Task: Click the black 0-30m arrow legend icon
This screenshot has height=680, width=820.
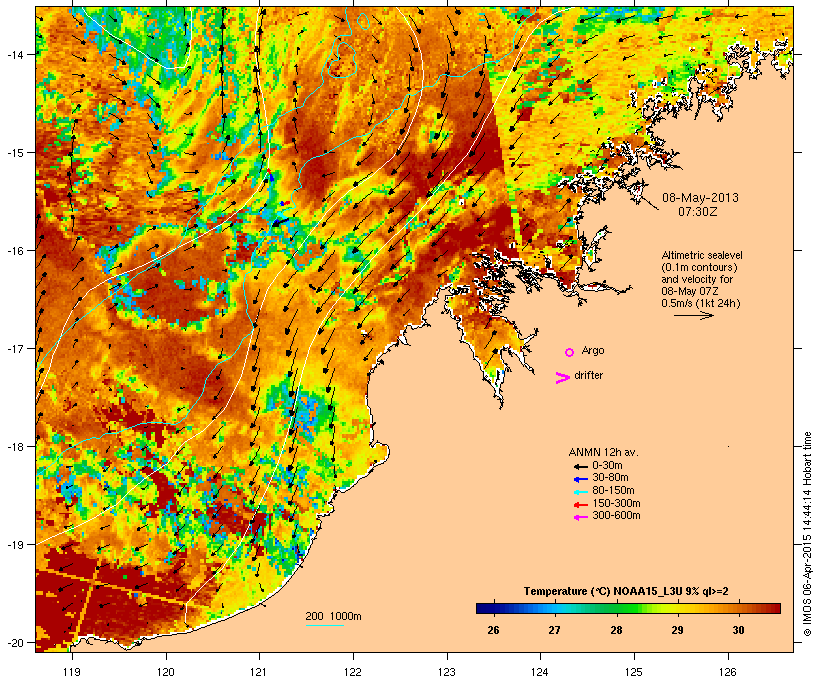Action: click(x=580, y=466)
